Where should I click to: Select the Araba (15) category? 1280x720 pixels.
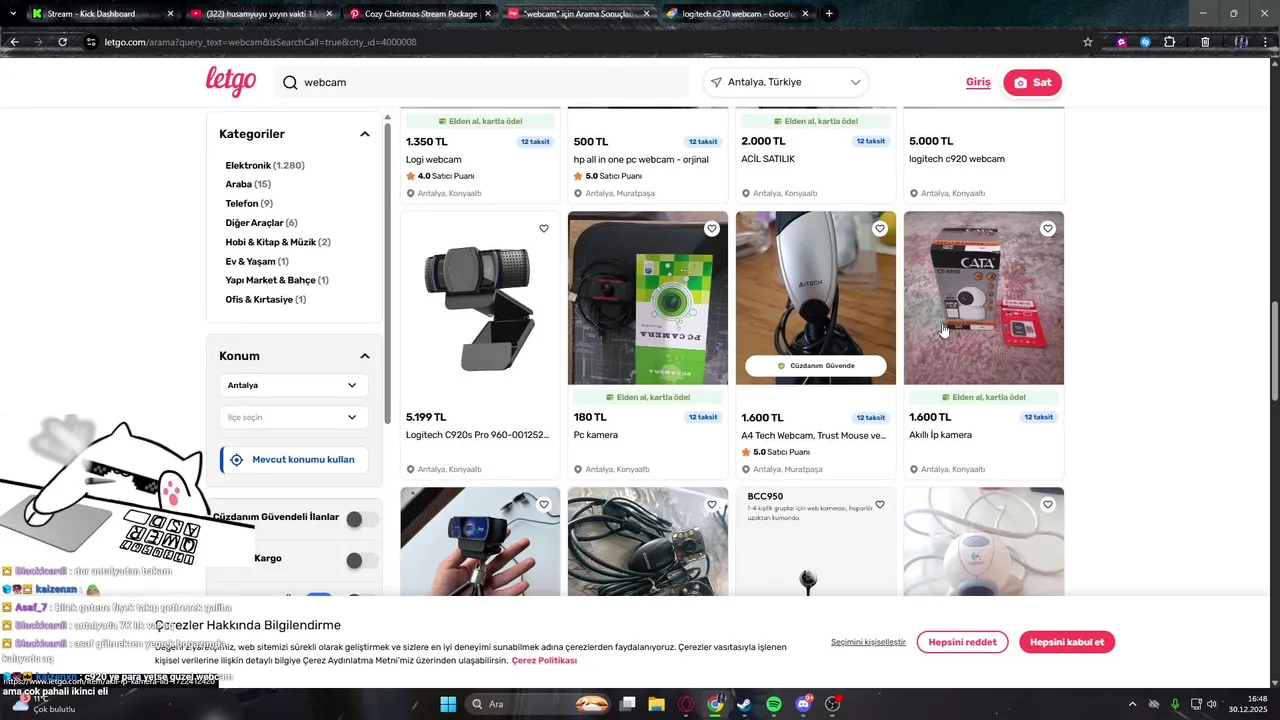(x=248, y=184)
